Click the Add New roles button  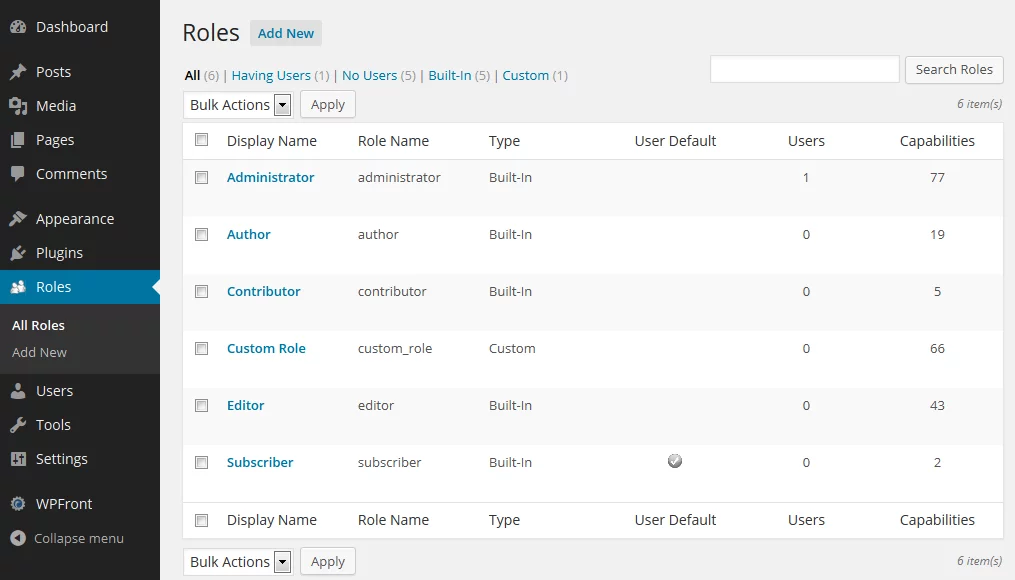pos(285,33)
